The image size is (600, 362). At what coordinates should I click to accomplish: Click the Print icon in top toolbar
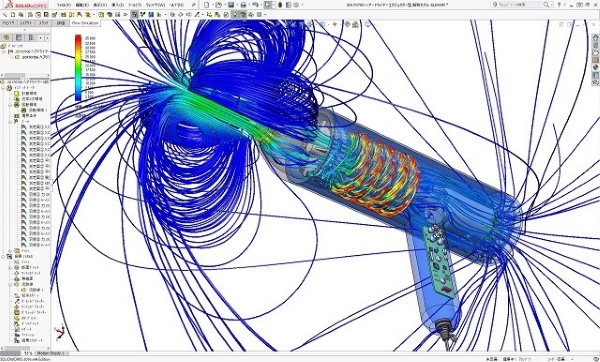pos(243,5)
